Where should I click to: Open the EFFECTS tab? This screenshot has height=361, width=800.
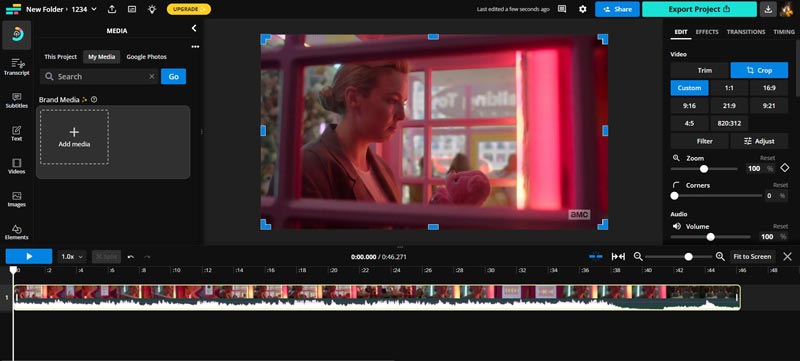point(707,32)
